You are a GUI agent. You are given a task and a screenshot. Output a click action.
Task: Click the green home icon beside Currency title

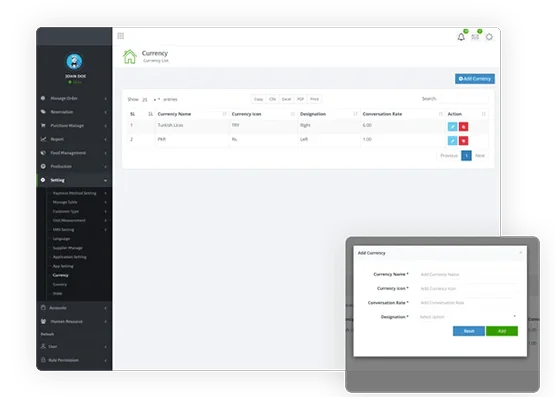[130, 57]
